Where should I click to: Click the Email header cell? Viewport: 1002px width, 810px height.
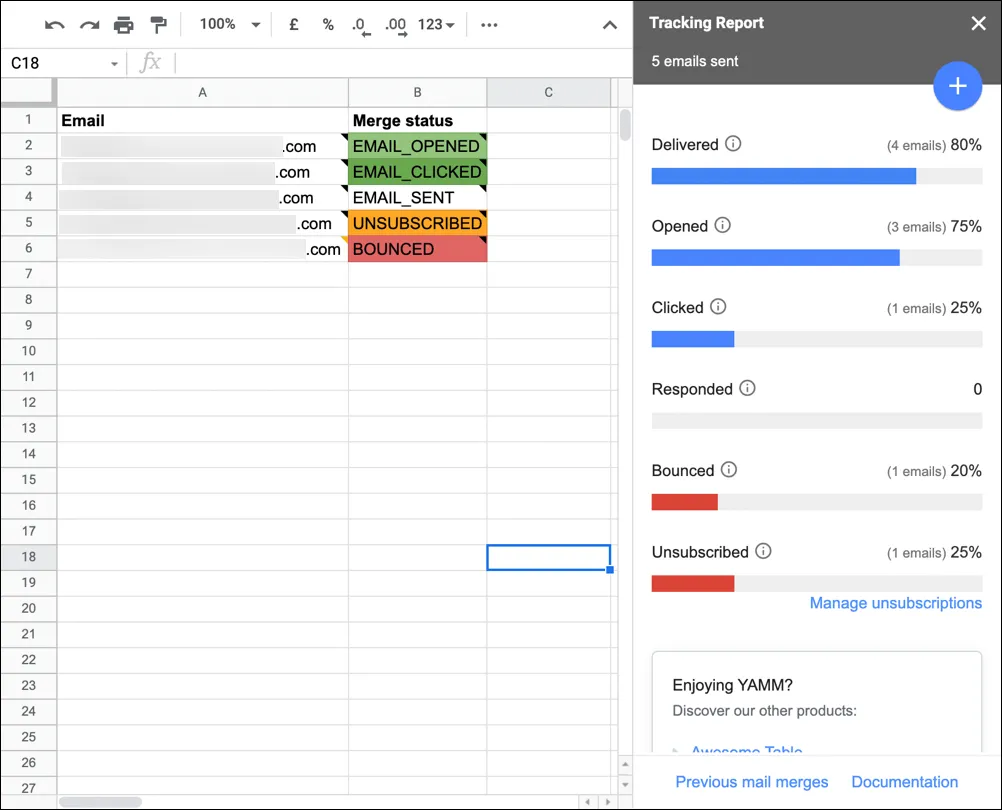(203, 120)
